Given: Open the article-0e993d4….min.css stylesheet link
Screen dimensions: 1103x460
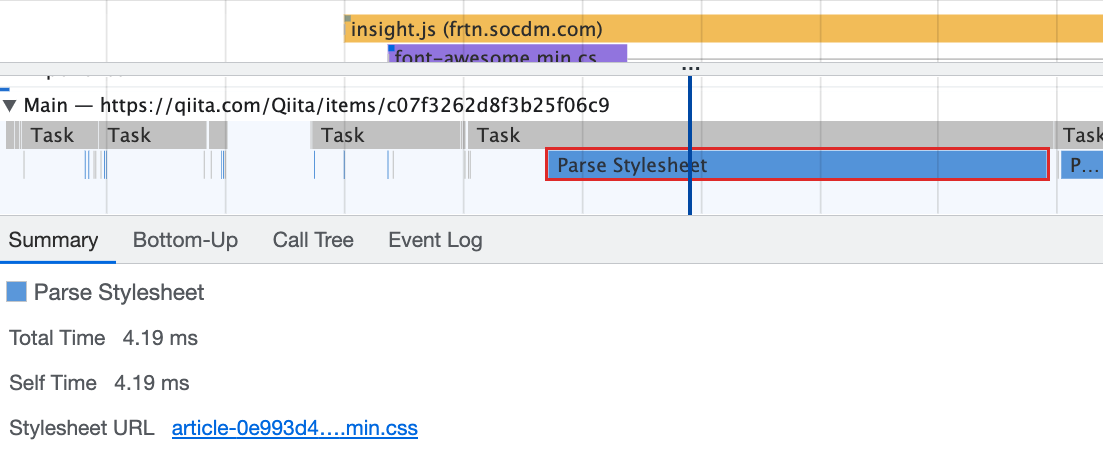Looking at the screenshot, I should (295, 428).
